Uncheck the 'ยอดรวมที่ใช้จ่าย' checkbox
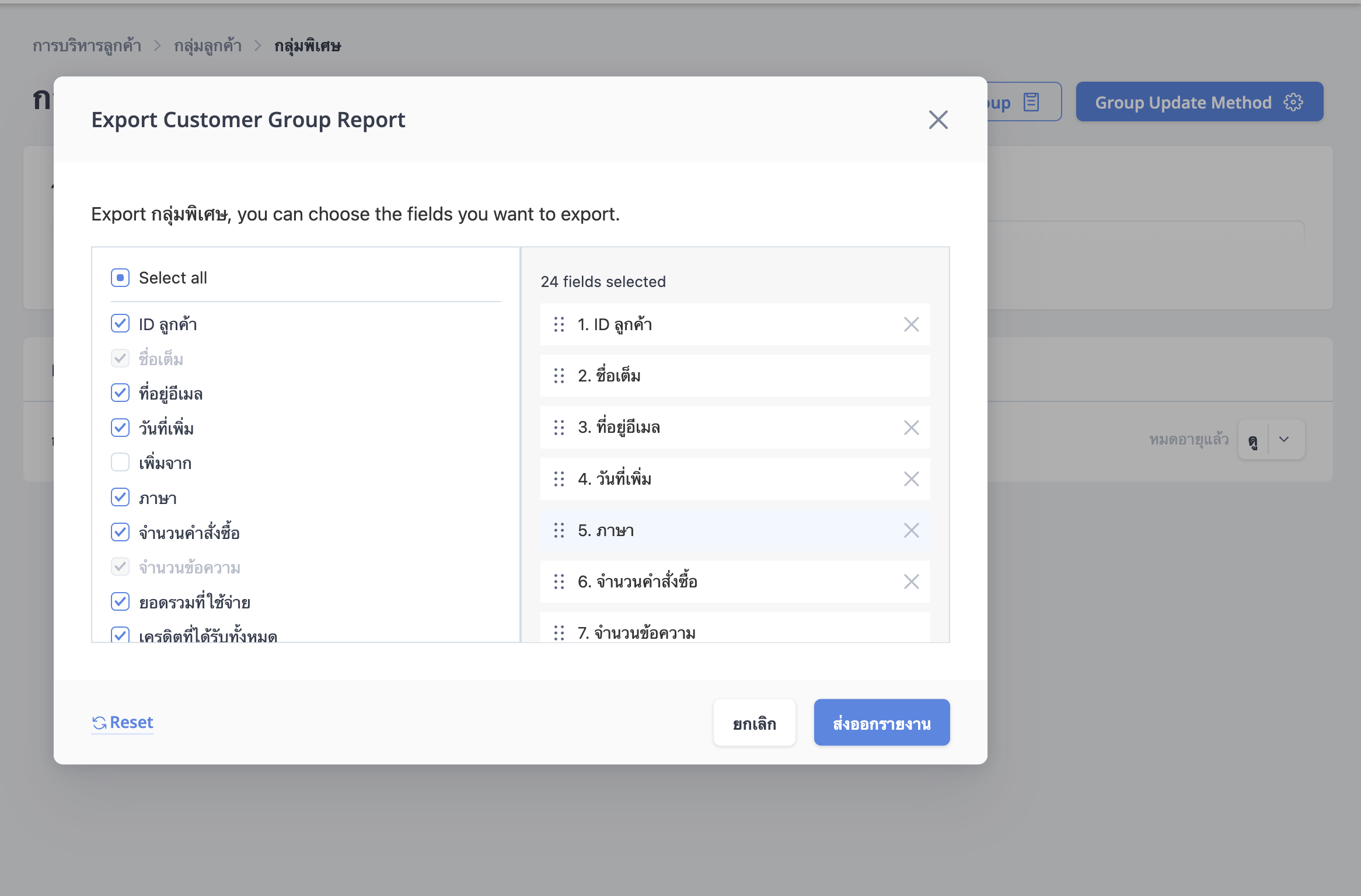Viewport: 1361px width, 896px height. [120, 601]
